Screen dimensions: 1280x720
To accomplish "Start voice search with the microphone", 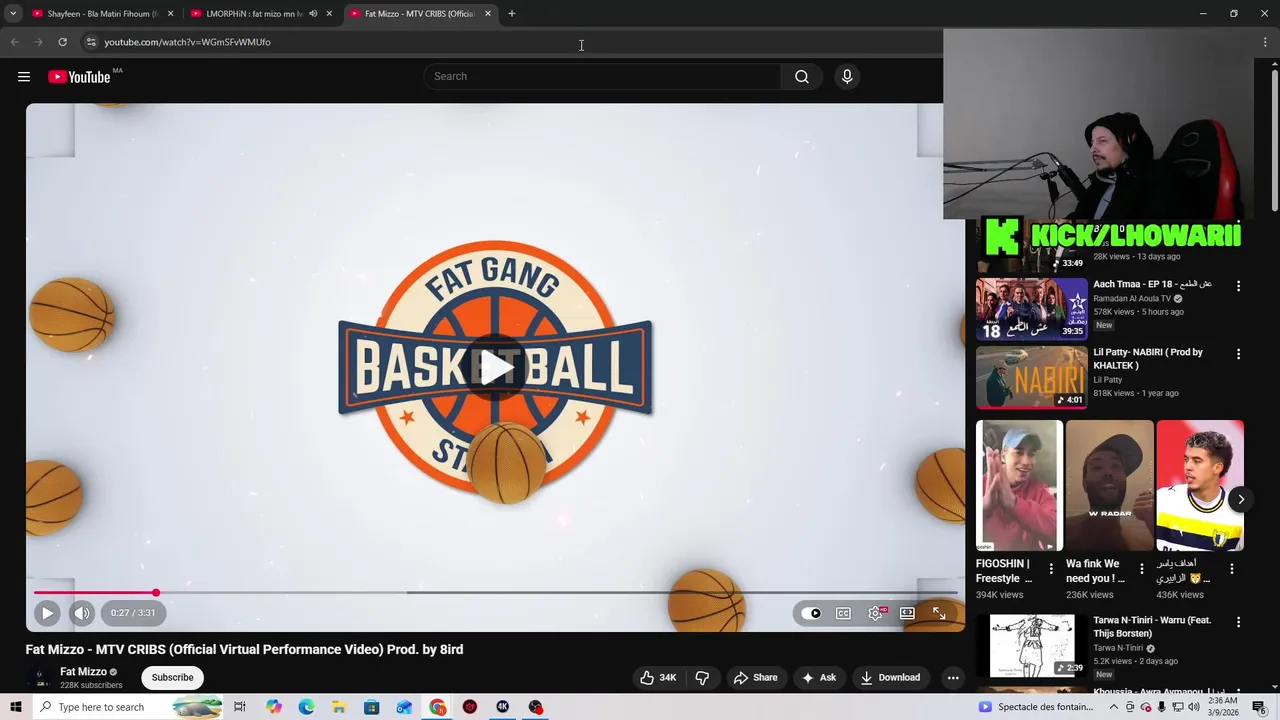I will pos(847,77).
